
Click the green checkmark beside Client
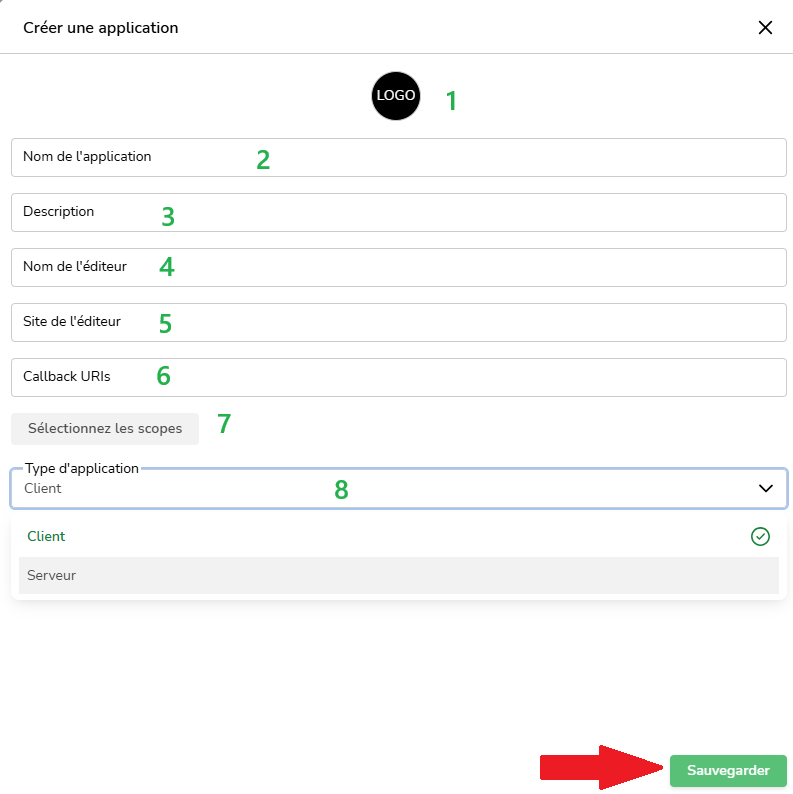tap(760, 537)
